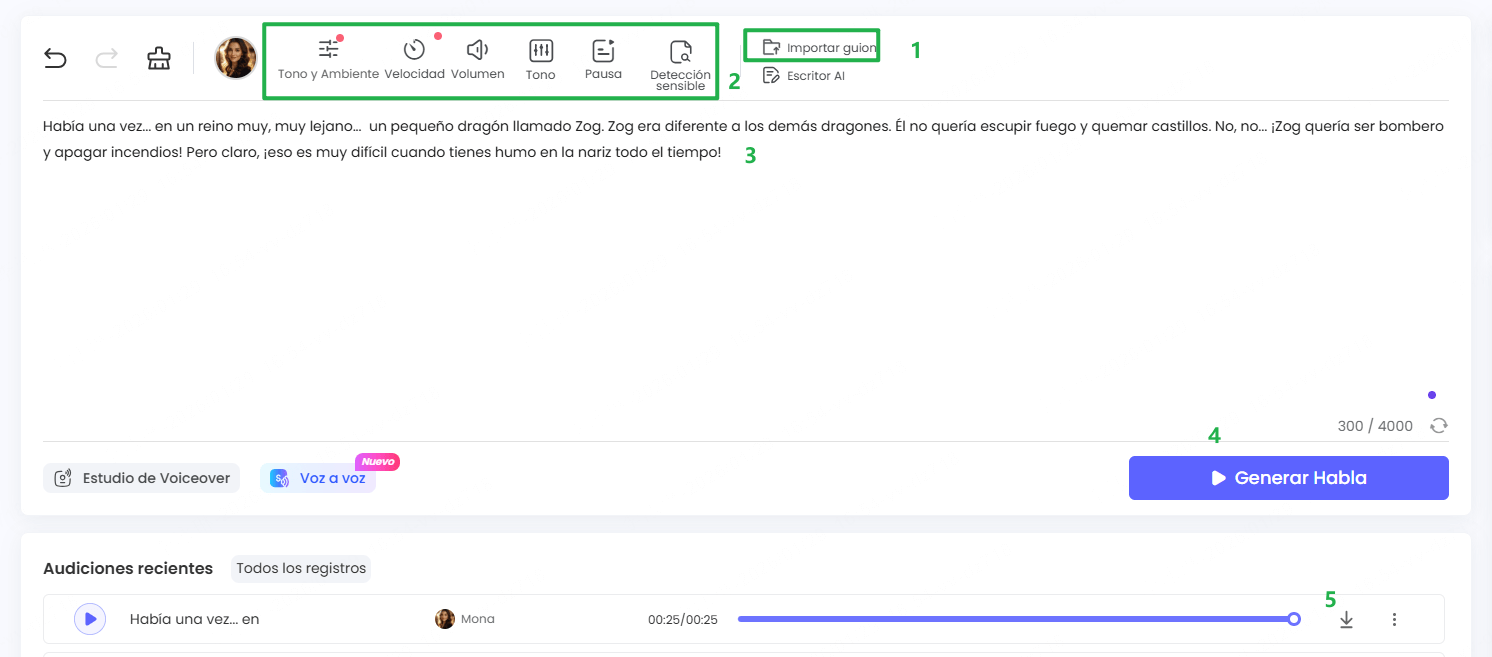This screenshot has width=1492, height=657.
Task: Play the 'Había una vez...' audition
Action: tap(89, 619)
